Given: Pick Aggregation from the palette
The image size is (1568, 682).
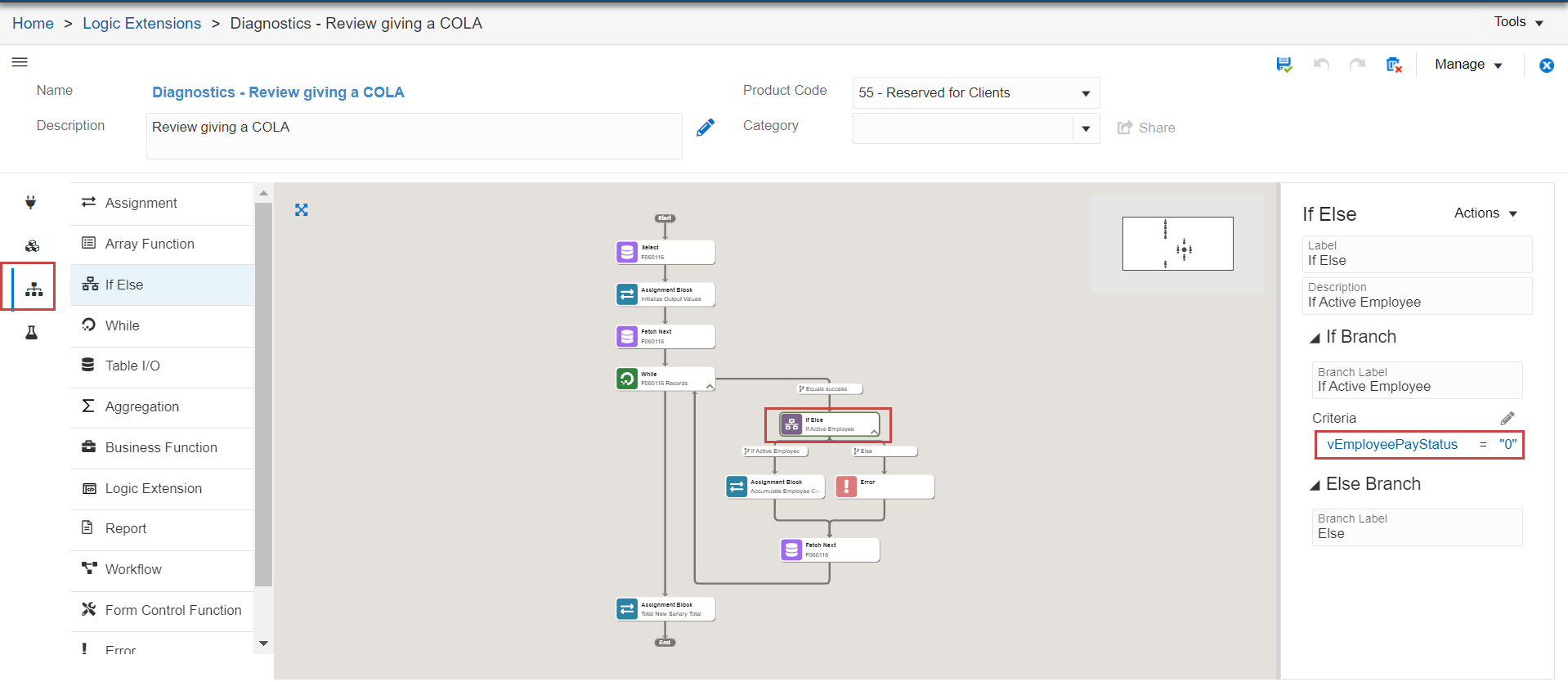Looking at the screenshot, I should [162, 406].
